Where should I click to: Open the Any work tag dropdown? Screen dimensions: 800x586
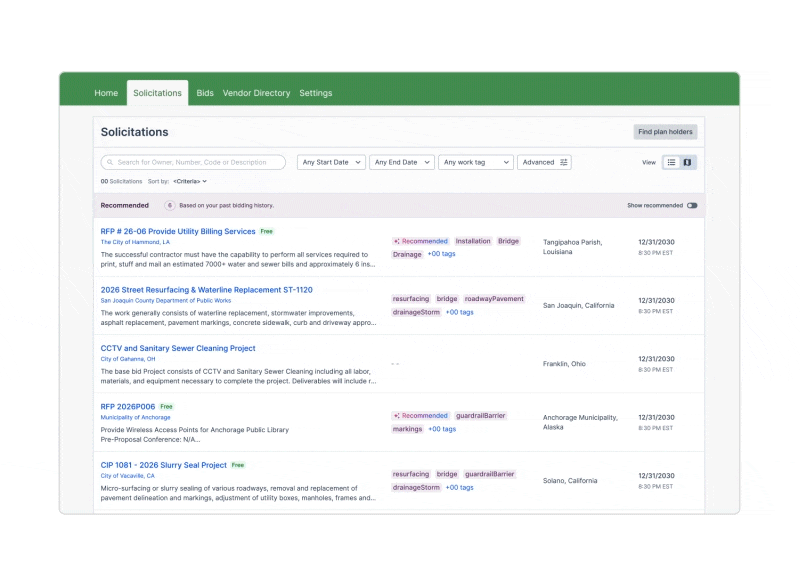click(475, 162)
